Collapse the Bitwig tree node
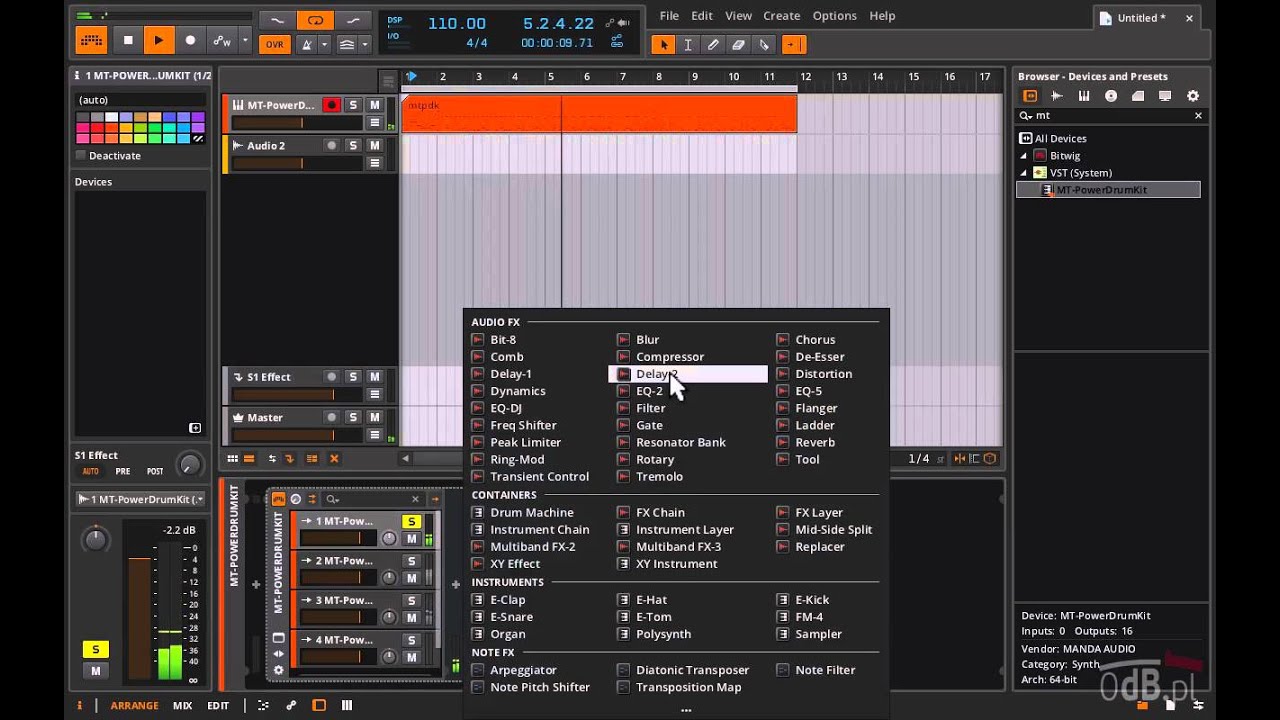 tap(1023, 156)
